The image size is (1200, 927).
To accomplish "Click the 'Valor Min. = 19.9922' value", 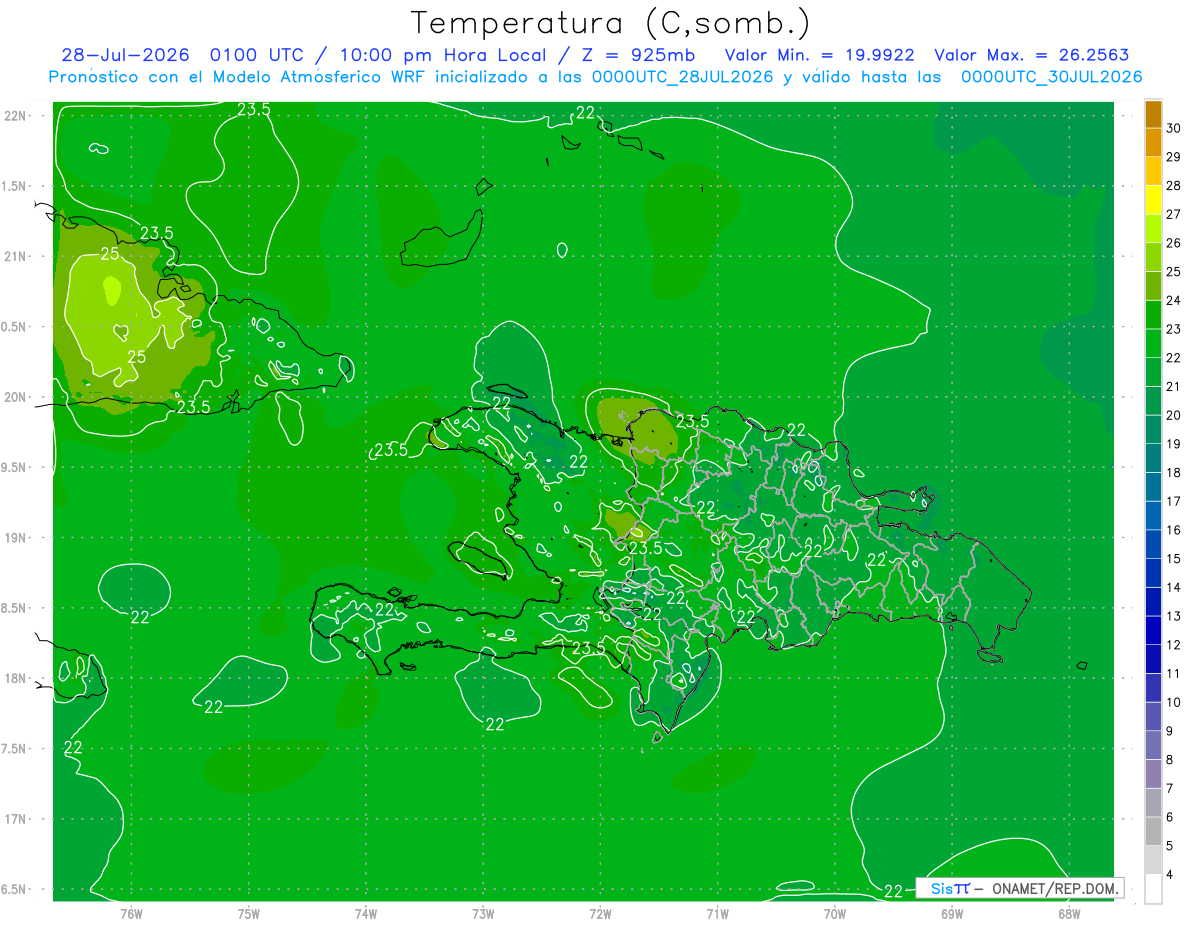I will coord(819,55).
